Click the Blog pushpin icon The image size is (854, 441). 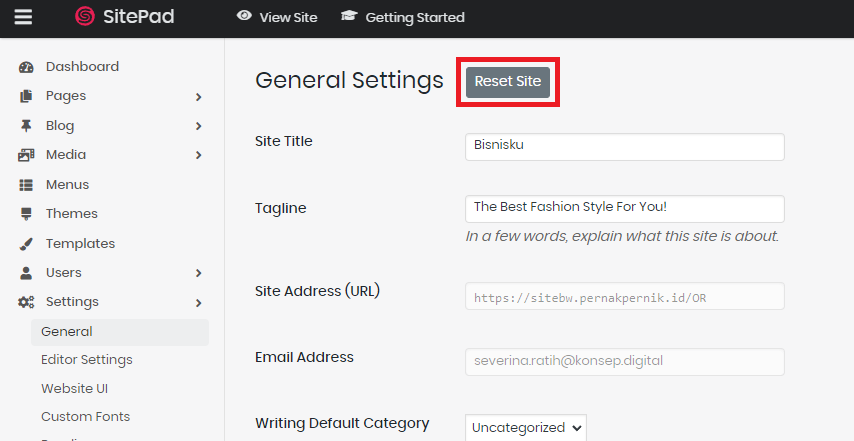27,126
